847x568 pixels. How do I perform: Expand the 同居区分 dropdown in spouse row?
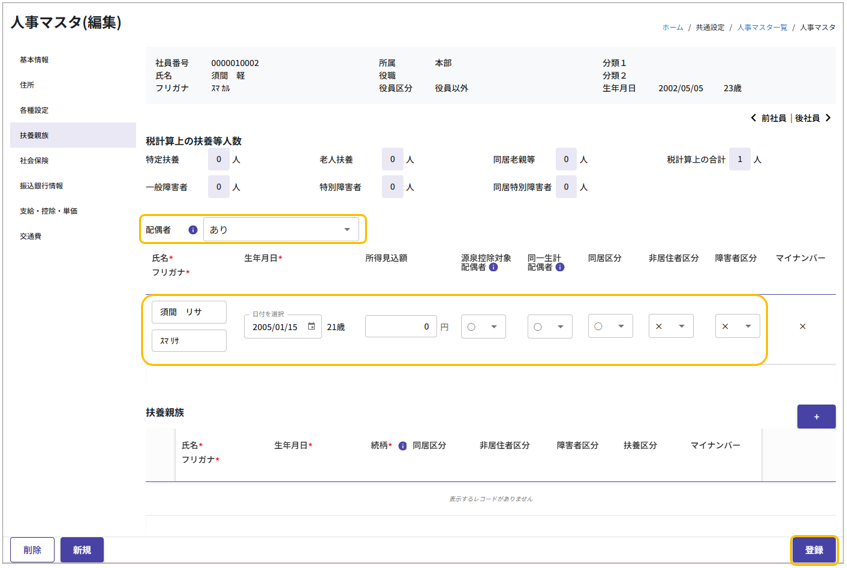(x=610, y=327)
